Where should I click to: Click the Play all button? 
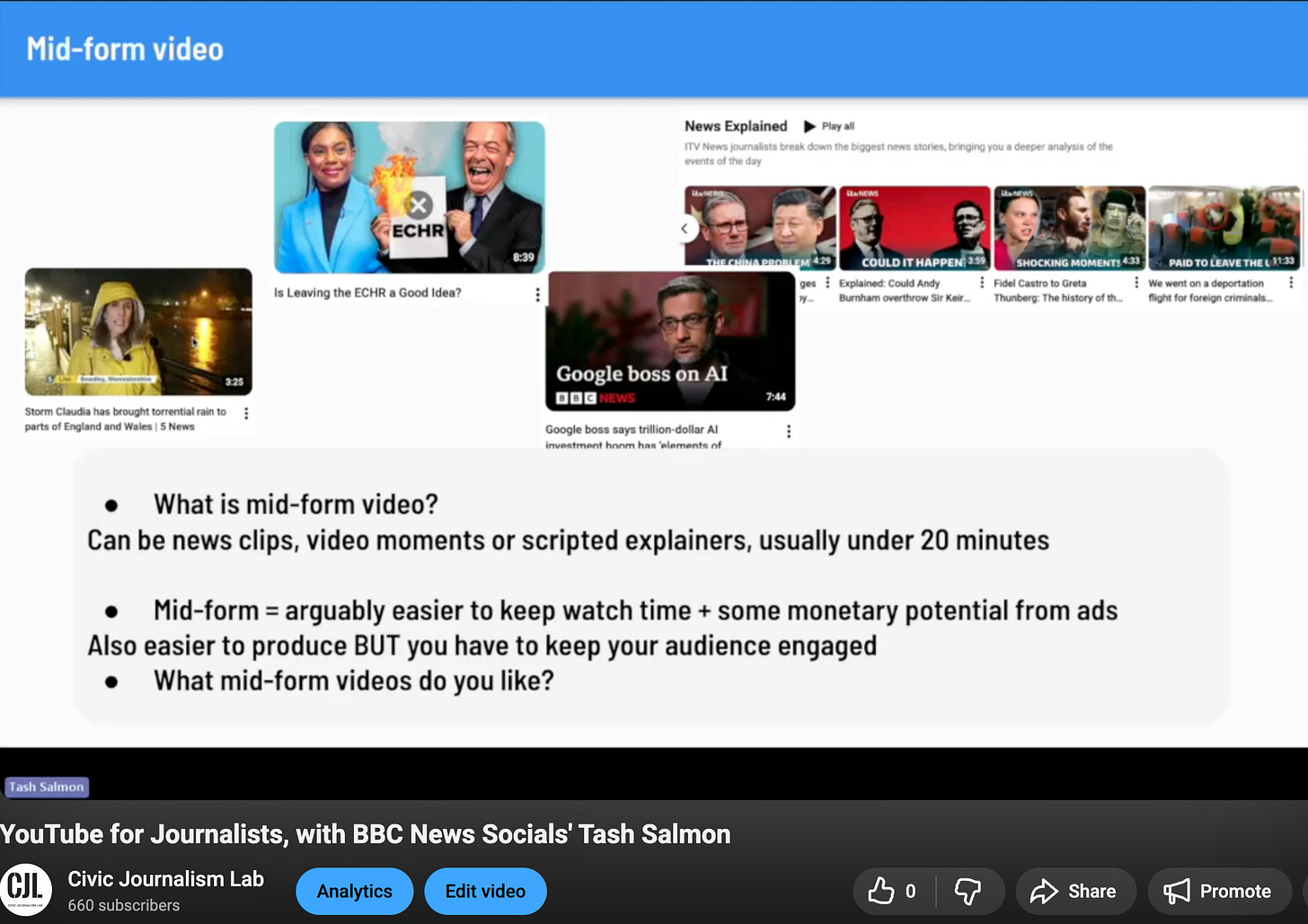point(829,127)
